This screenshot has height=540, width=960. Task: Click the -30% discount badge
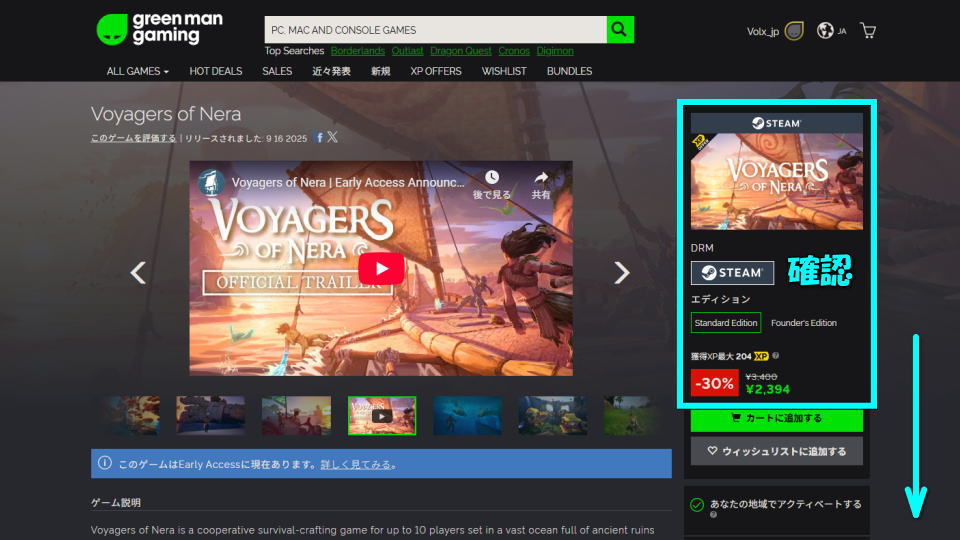pos(714,383)
